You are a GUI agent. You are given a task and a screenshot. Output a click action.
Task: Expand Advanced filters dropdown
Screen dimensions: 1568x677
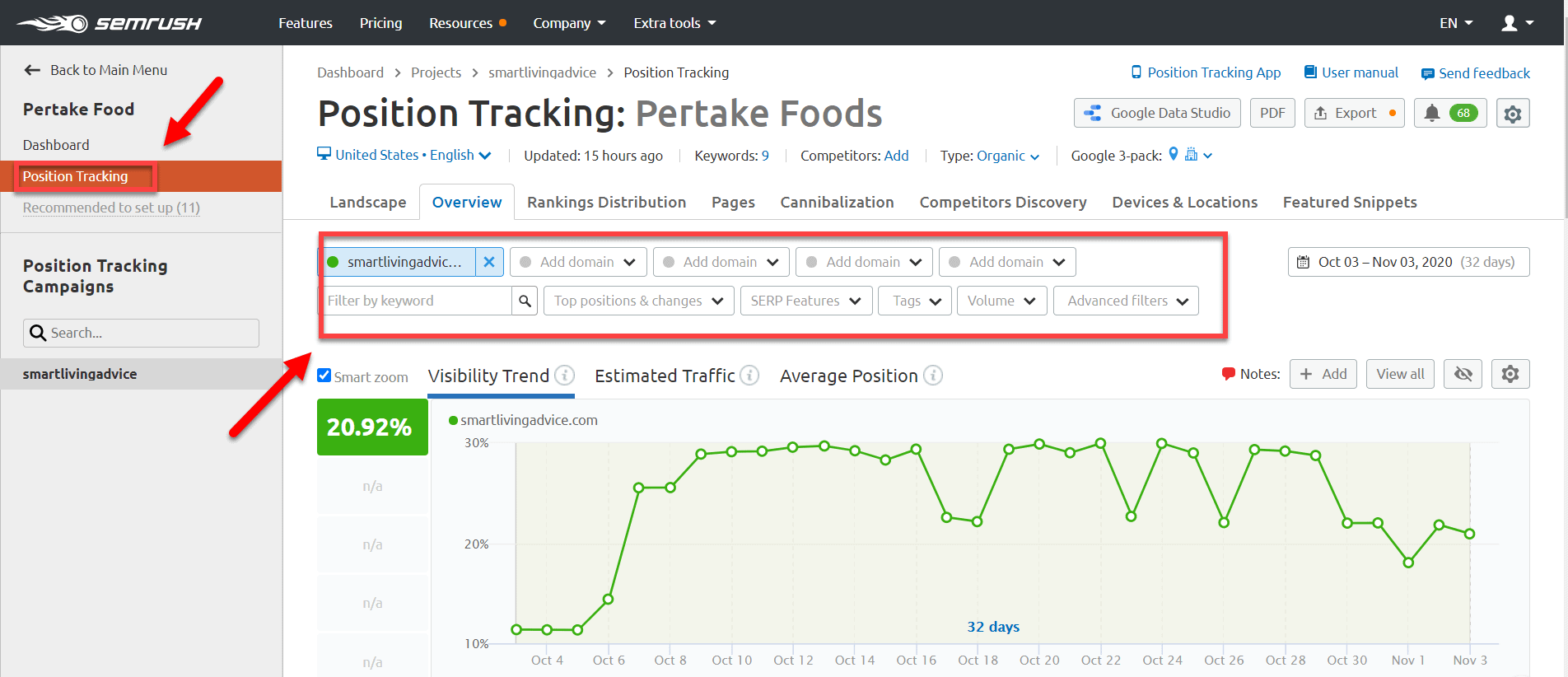(1126, 301)
